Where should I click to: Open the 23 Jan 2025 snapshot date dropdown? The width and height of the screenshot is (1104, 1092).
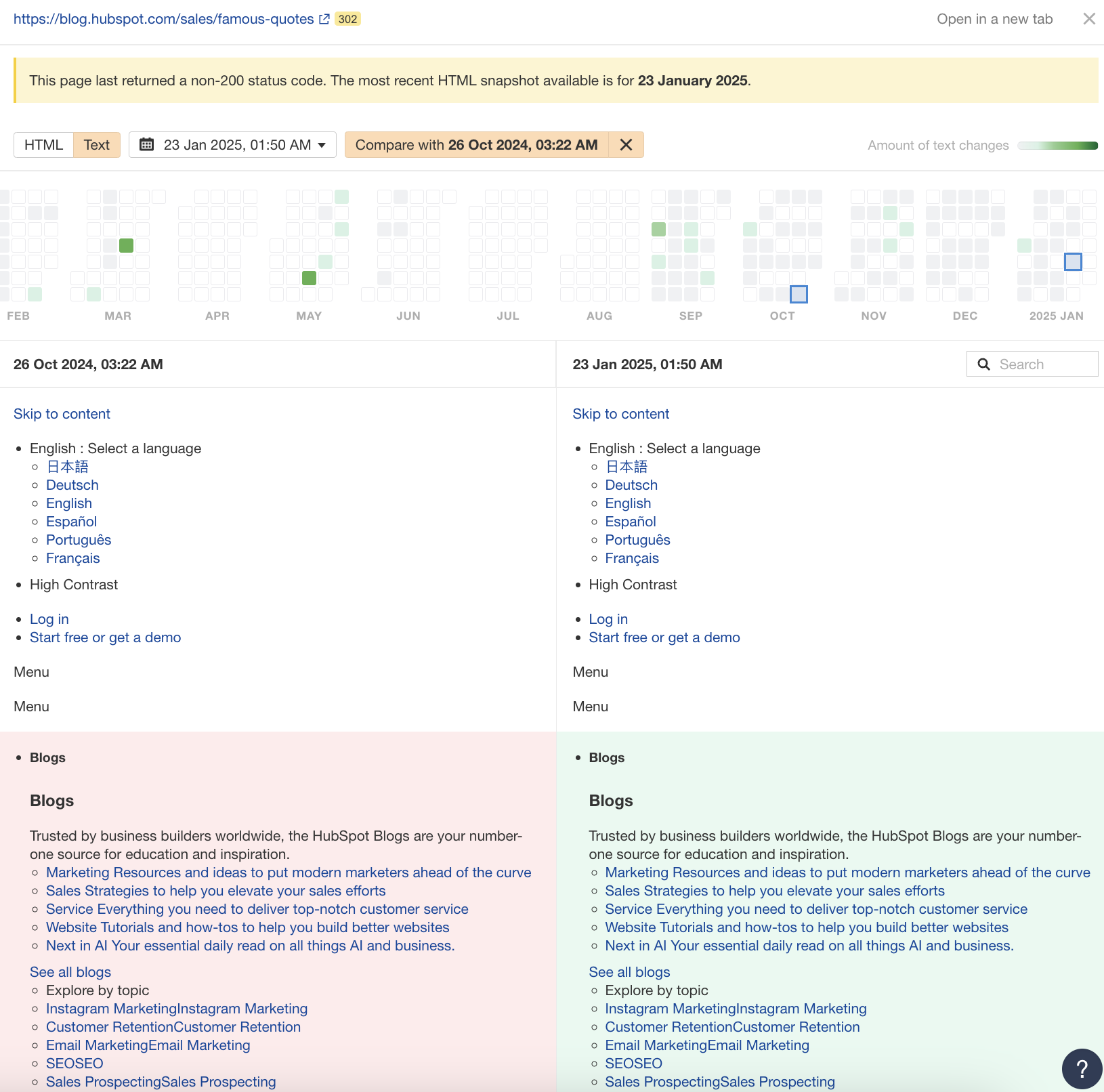[x=232, y=144]
